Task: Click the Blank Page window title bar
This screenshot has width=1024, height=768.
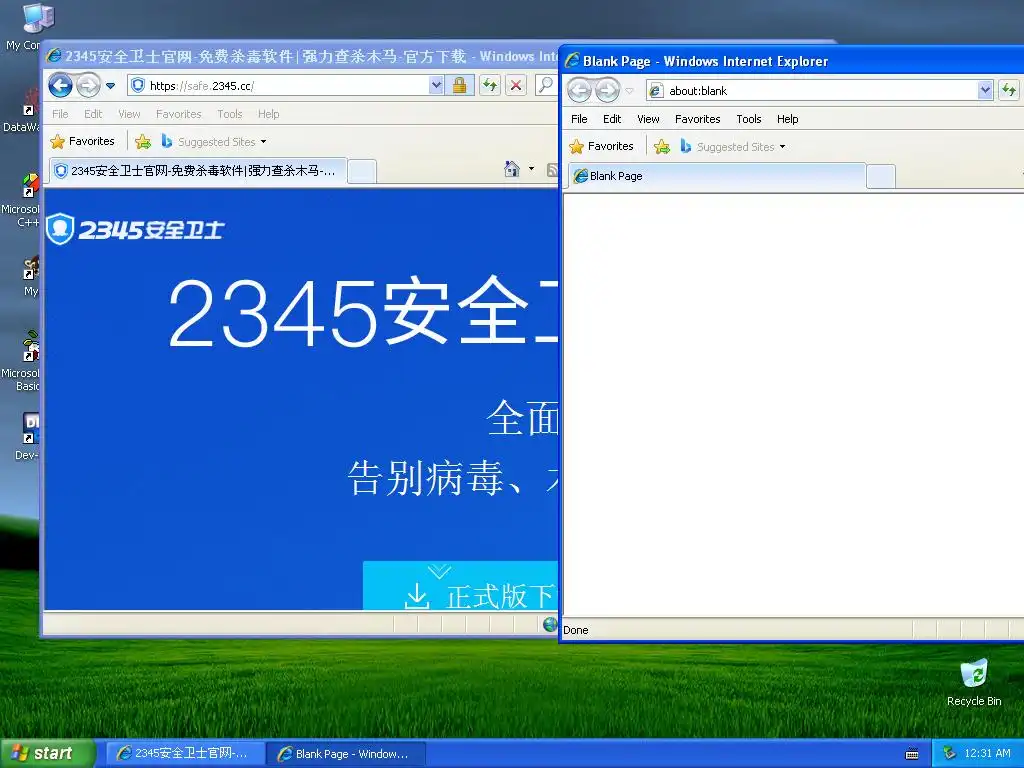Action: pos(793,61)
